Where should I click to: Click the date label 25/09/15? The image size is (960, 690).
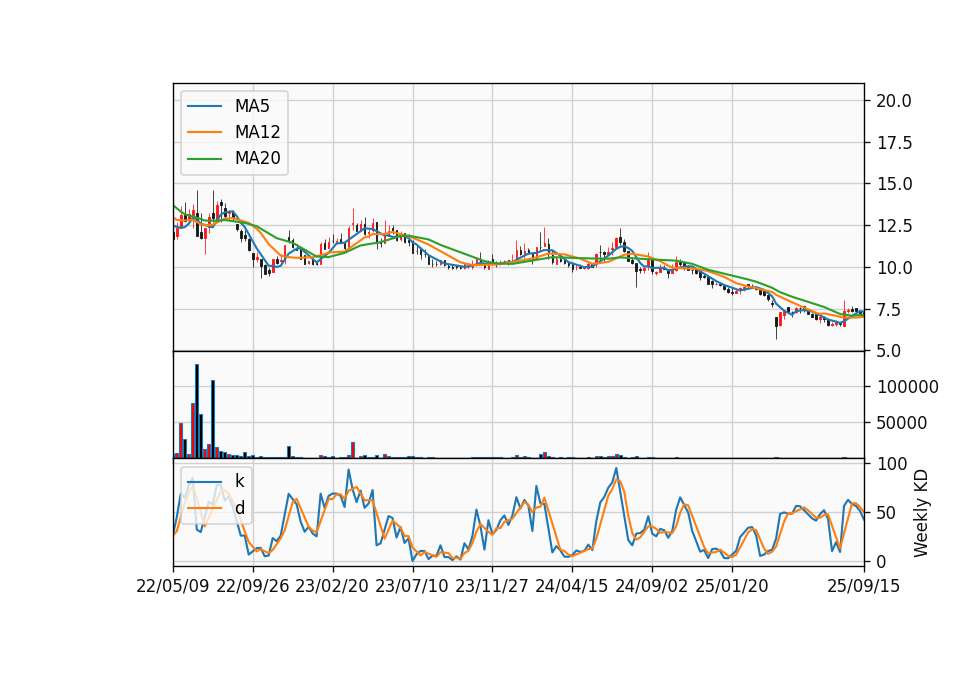pyautogui.click(x=864, y=586)
